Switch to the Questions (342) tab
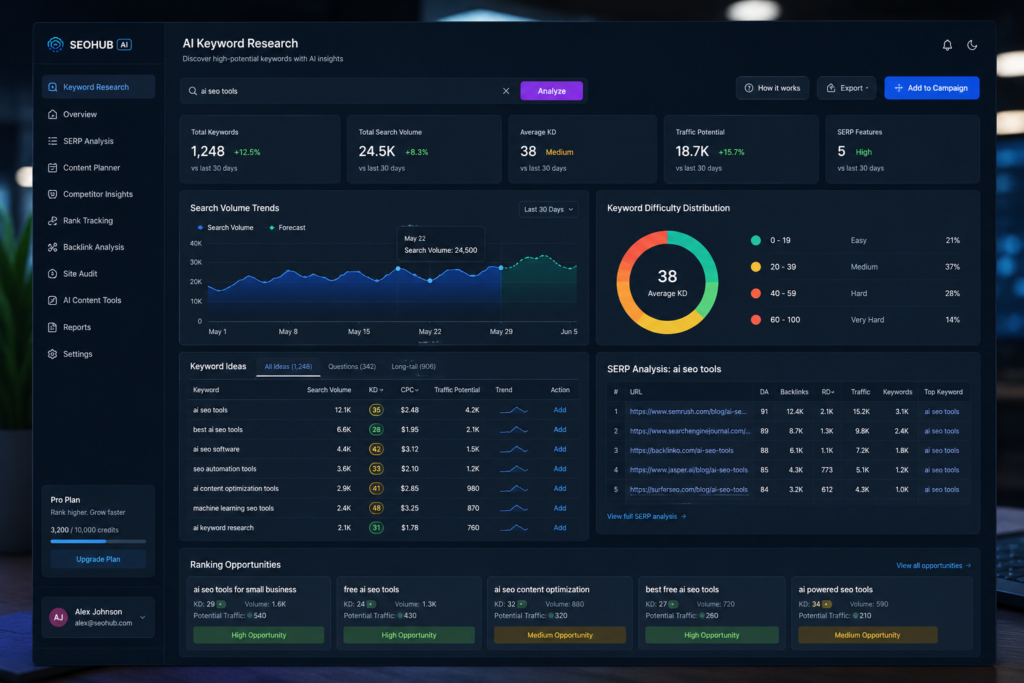Viewport: 1024px width, 683px height. (x=351, y=366)
